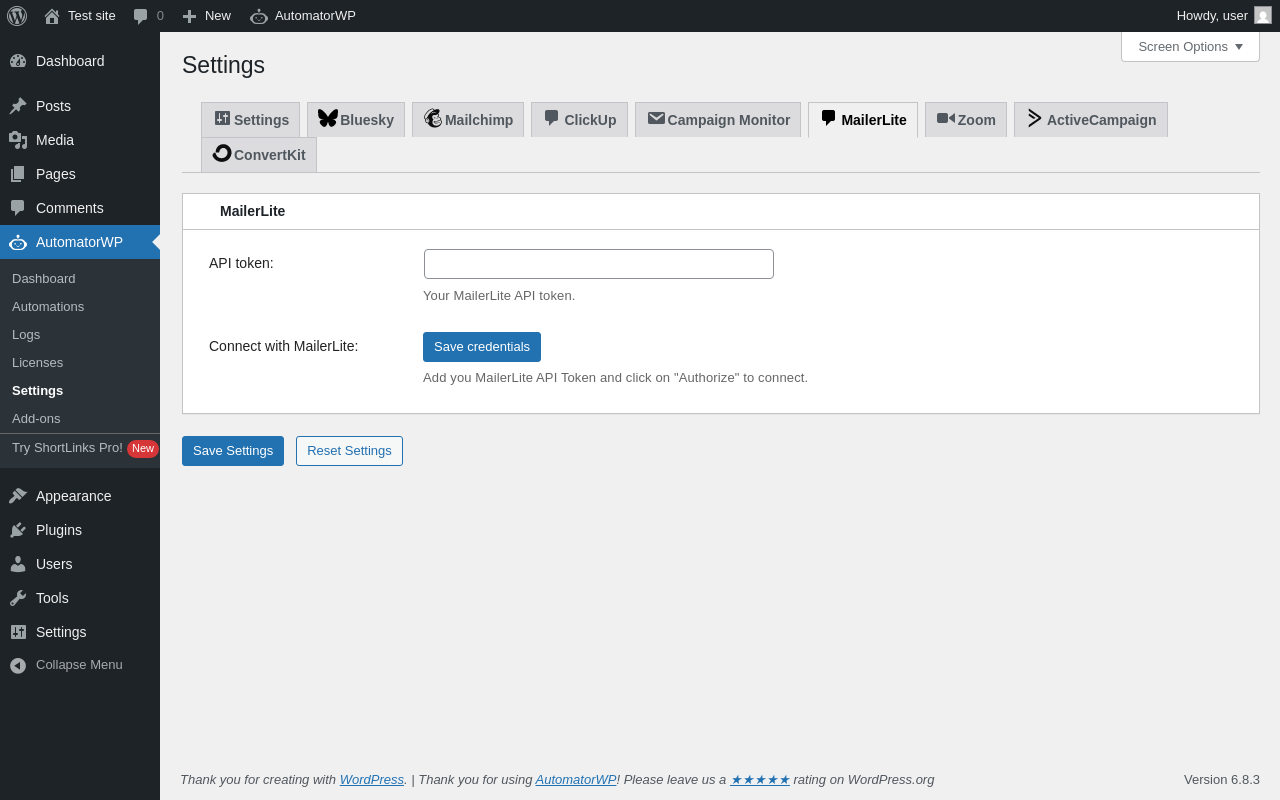Screen dimensions: 1280x800
Task: Click the Plugins plug icon
Action: pos(18,530)
